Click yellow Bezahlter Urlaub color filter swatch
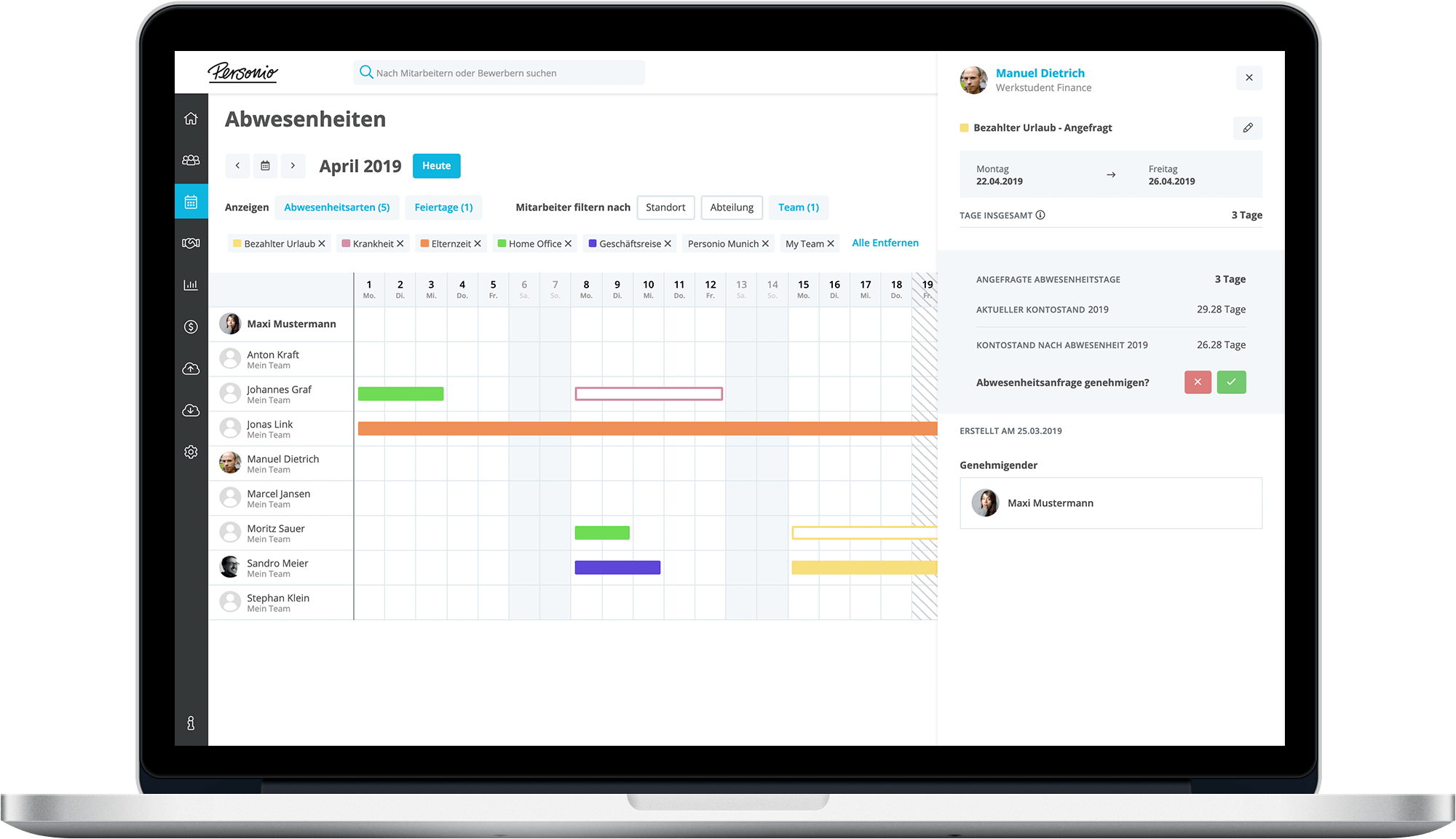The height and width of the screenshot is (839, 1456). coord(231,243)
